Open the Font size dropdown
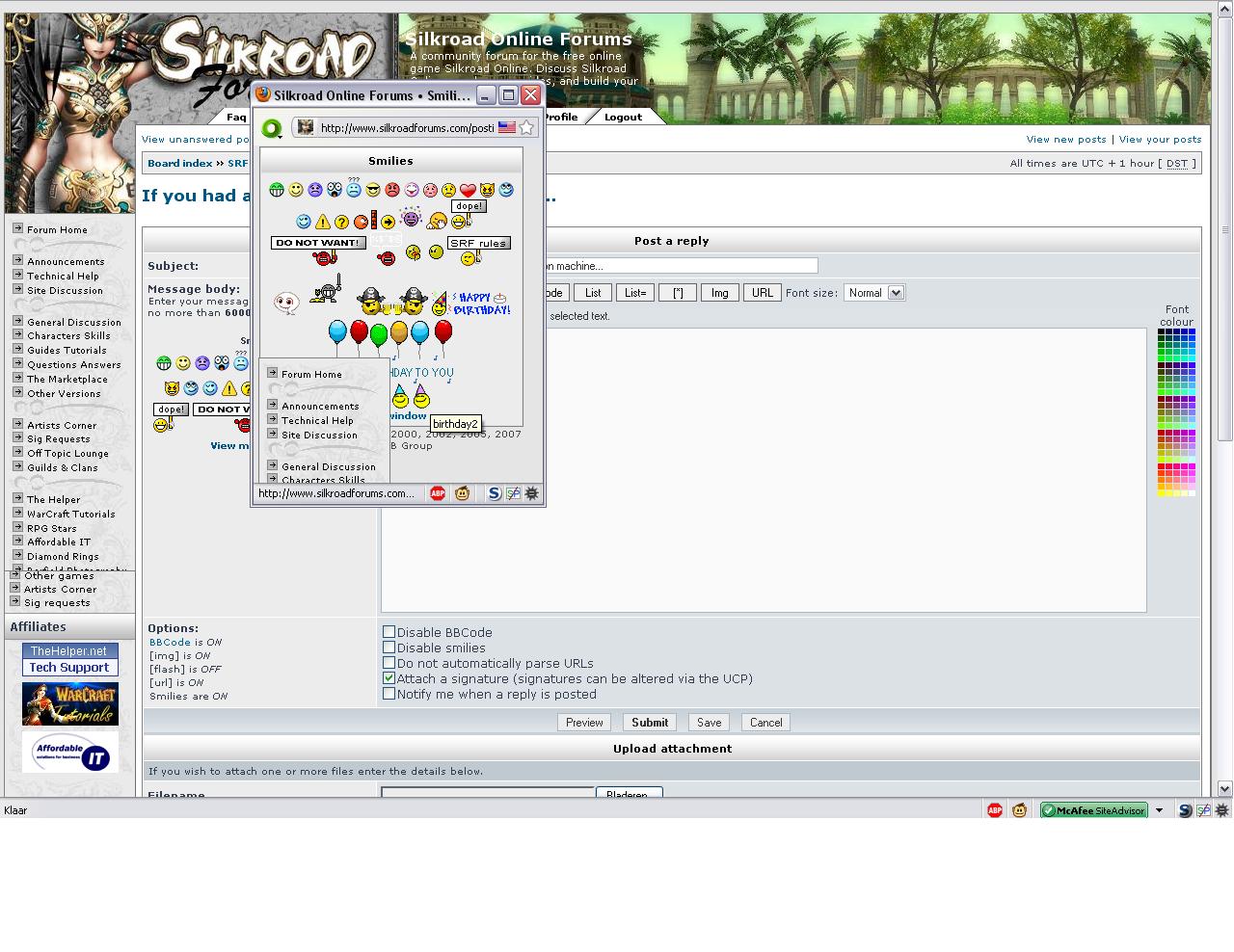This screenshot has width=1234, height=952. point(874,293)
